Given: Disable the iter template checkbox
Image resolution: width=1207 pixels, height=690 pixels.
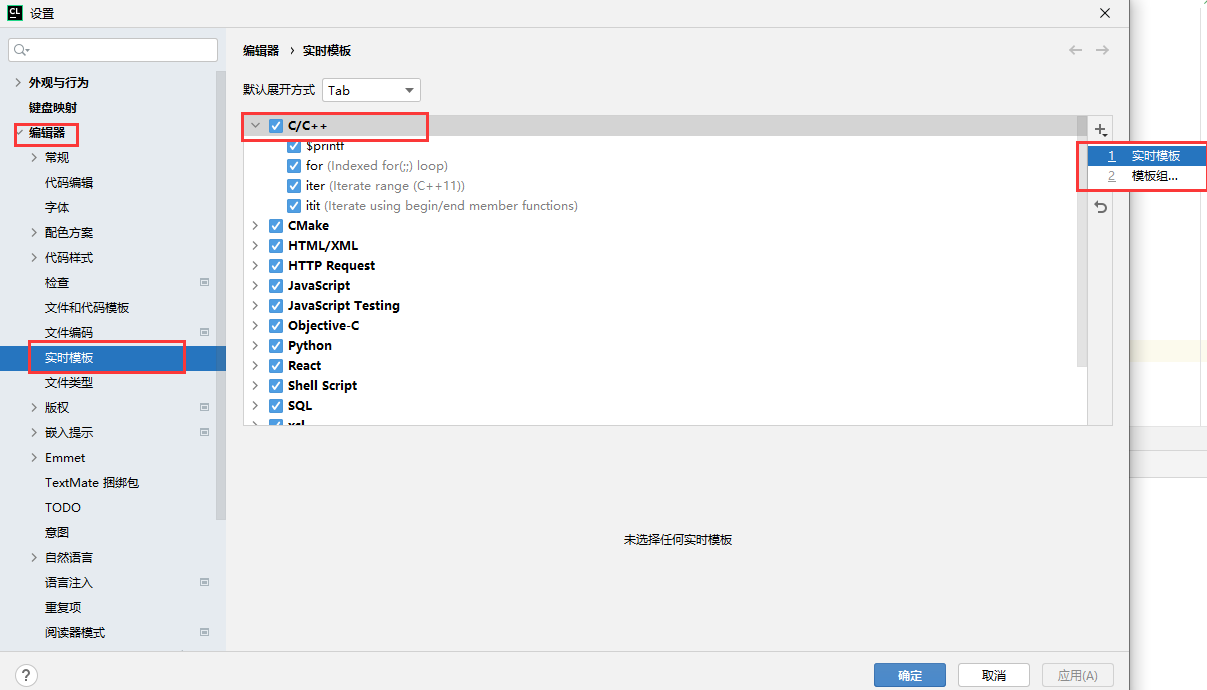Looking at the screenshot, I should point(294,186).
